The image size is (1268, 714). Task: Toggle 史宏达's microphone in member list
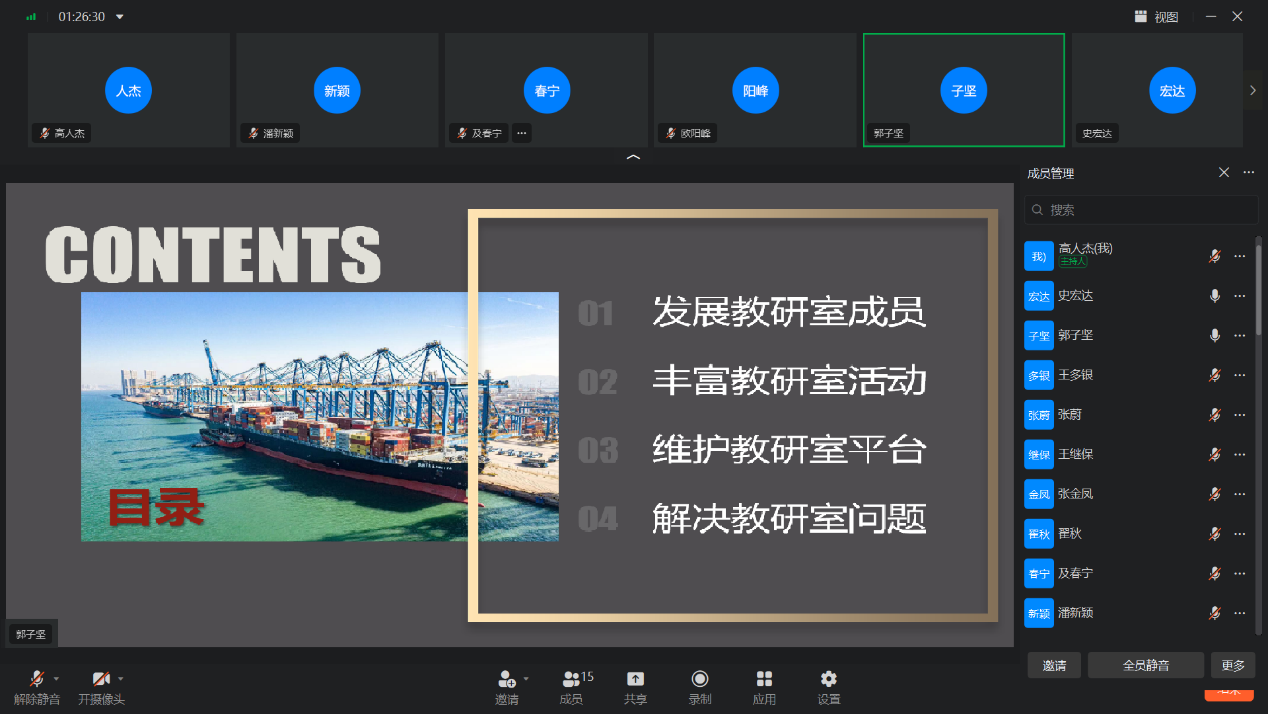click(1215, 296)
